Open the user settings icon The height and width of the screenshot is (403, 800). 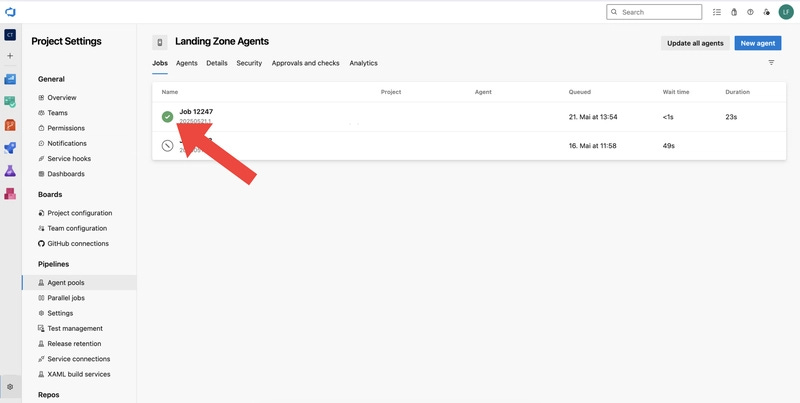[766, 12]
